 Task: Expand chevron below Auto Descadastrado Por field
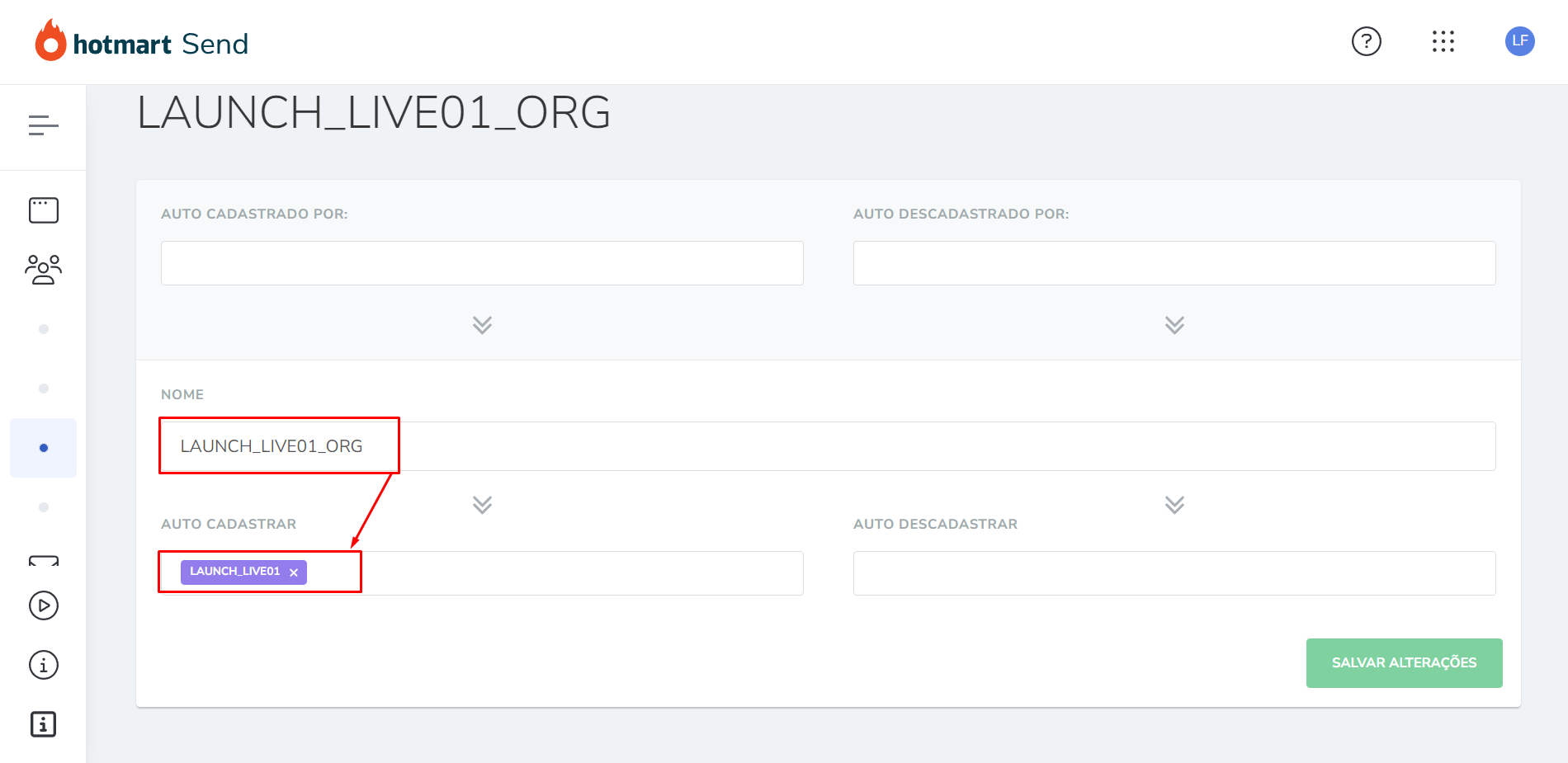tap(1174, 325)
